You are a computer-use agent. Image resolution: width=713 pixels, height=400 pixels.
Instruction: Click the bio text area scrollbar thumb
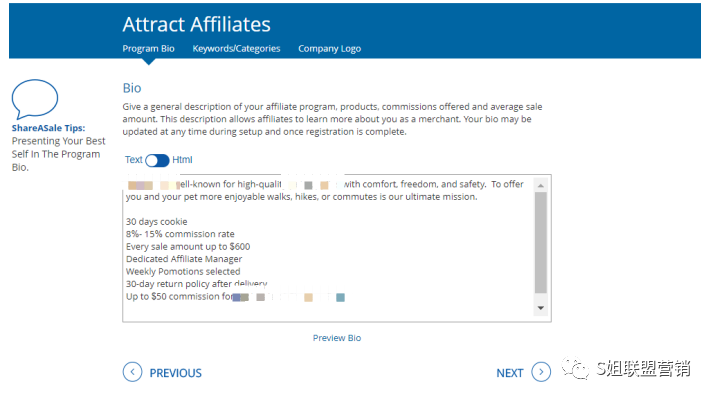pyautogui.click(x=541, y=240)
